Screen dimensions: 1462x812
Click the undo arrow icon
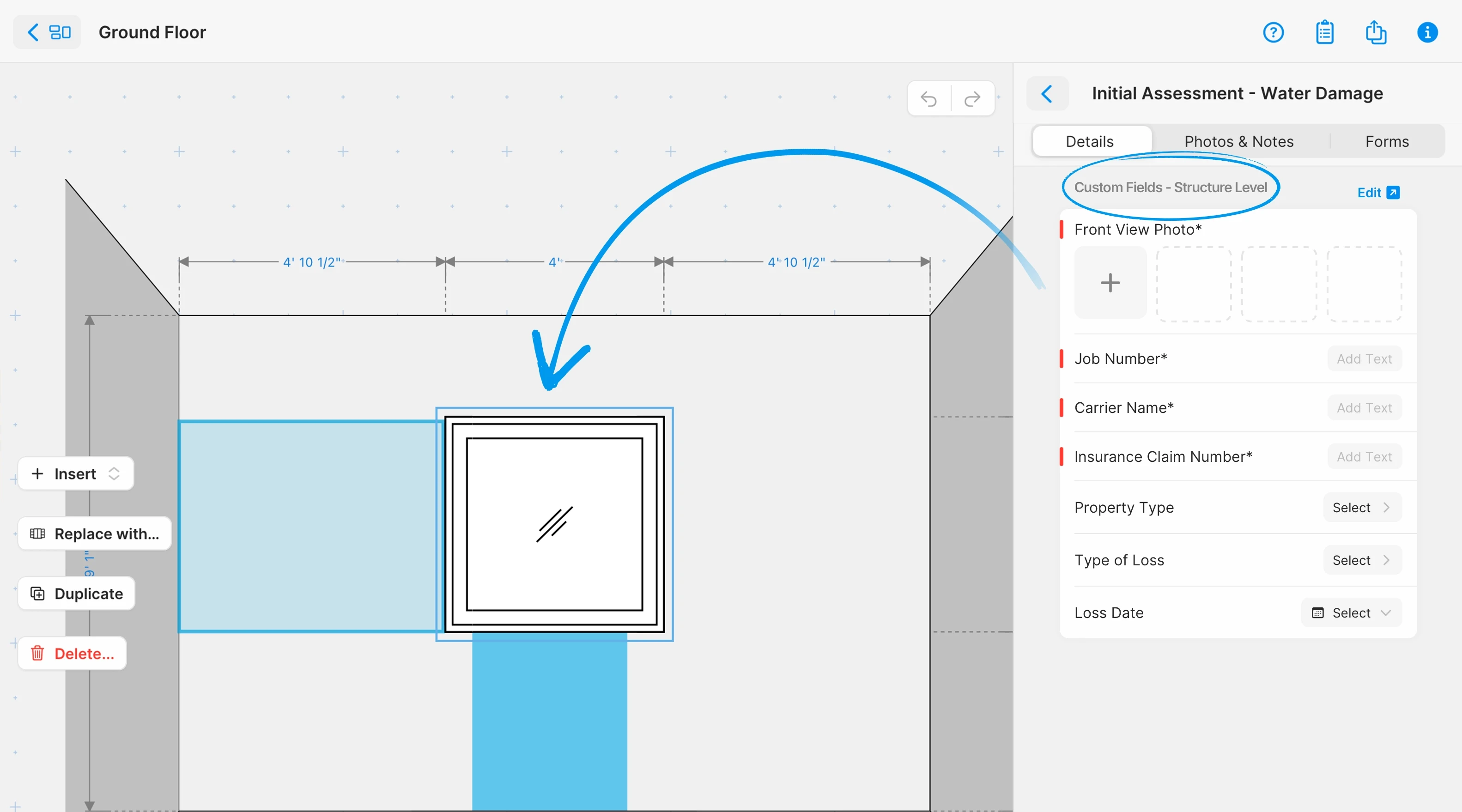[x=928, y=99]
